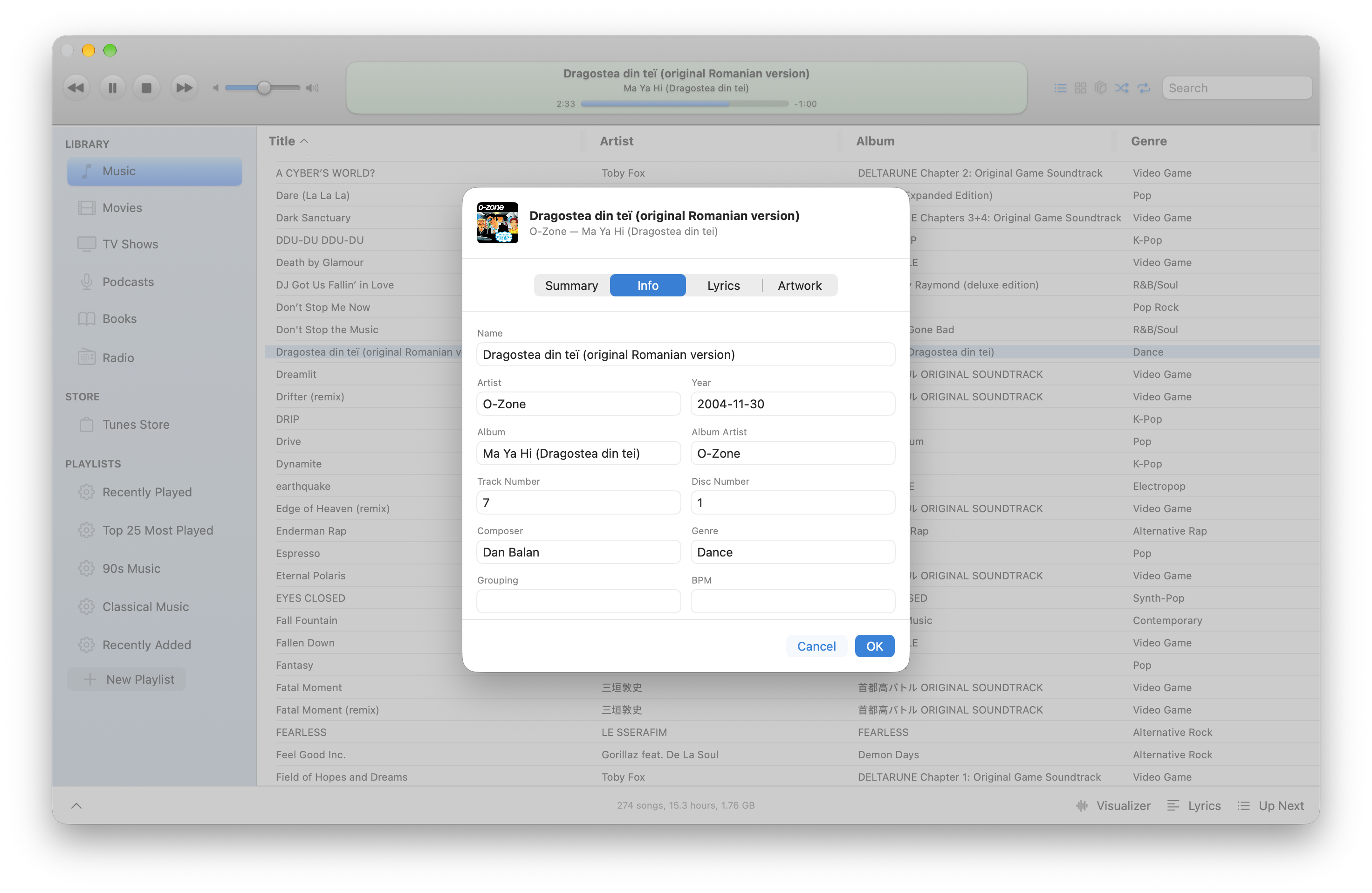Expand the bottom-left chevron panel

pyautogui.click(x=77, y=805)
